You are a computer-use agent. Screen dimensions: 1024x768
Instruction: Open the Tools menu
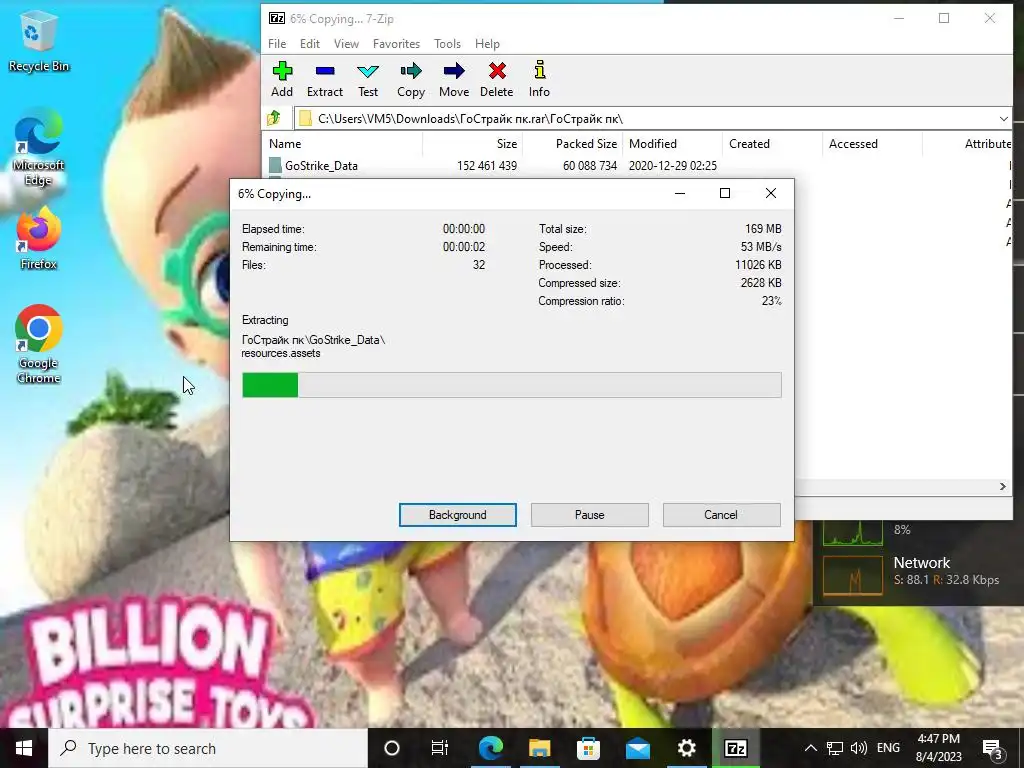click(x=447, y=44)
